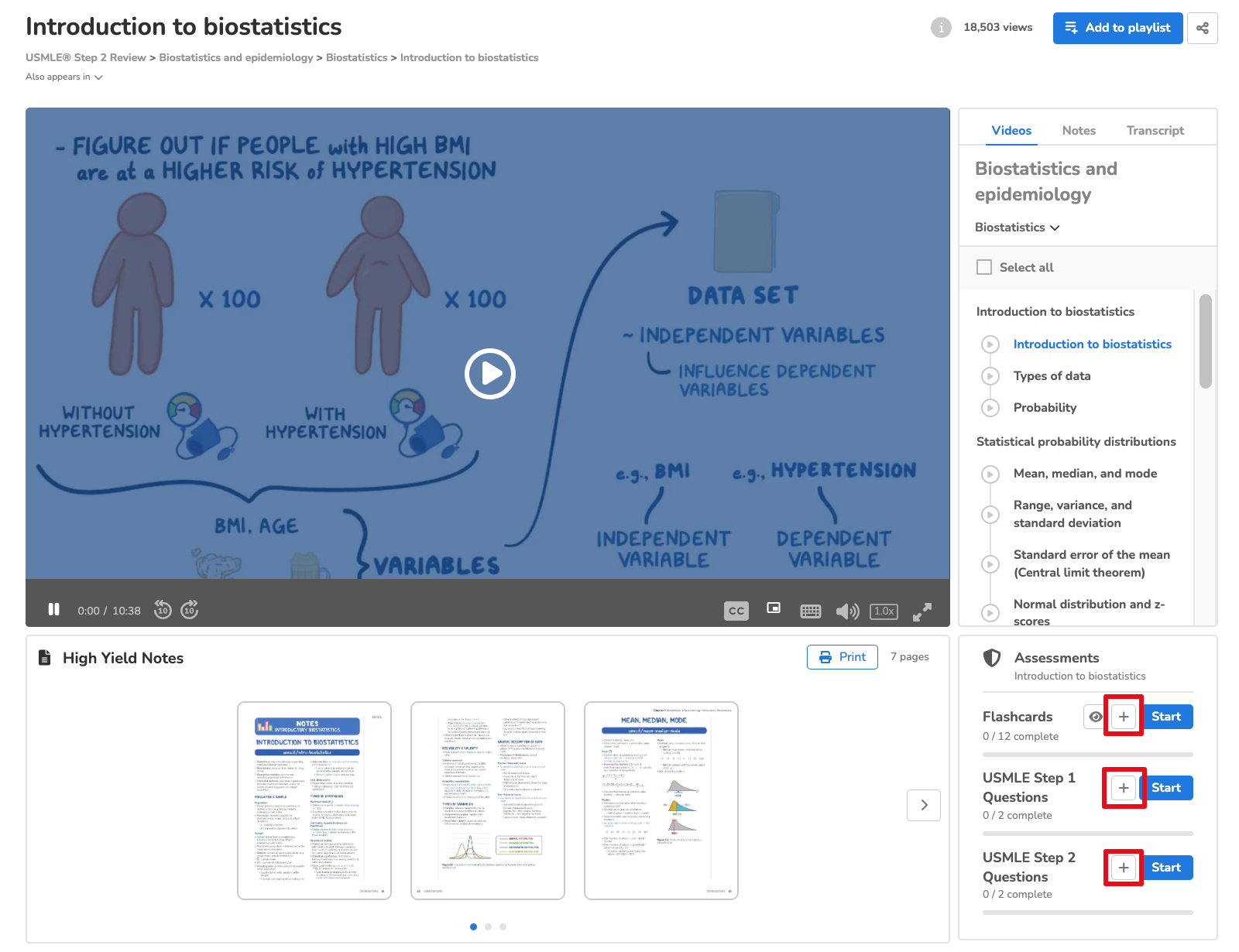Pause the video using the pause button
Viewport: 1239px width, 952px height.
coord(53,610)
